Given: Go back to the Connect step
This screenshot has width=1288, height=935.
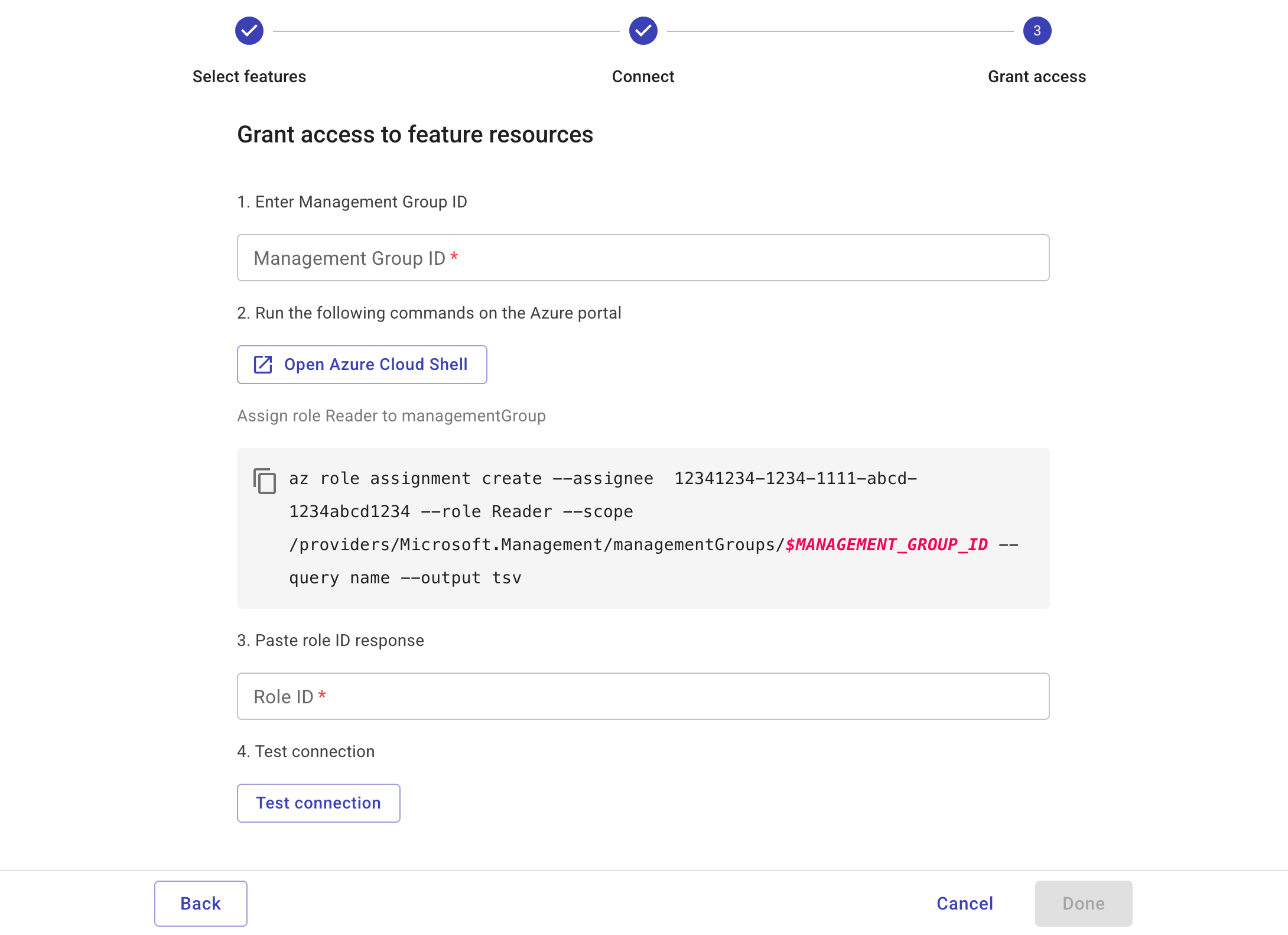Looking at the screenshot, I should 200,903.
